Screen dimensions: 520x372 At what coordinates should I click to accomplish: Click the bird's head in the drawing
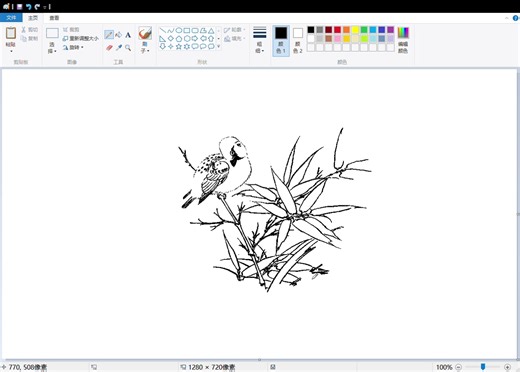tap(235, 148)
